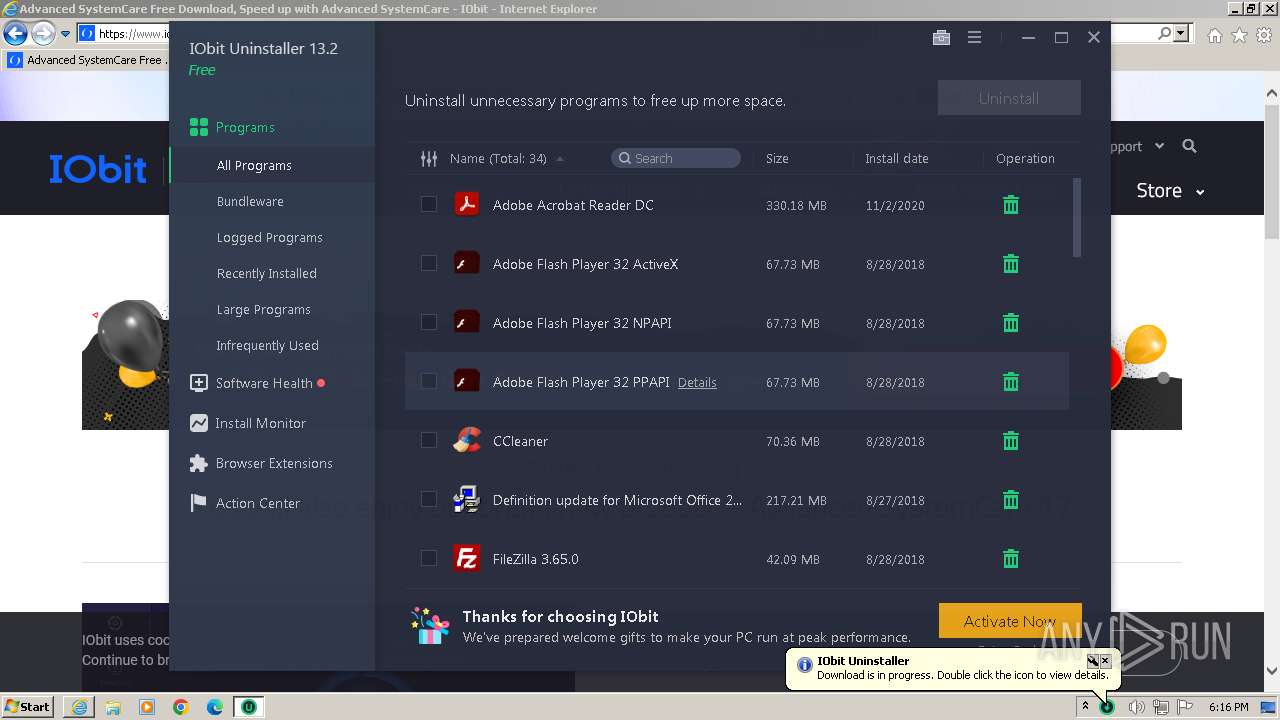The image size is (1280, 720).
Task: Open Details link for Adobe Flash Player PPAPI
Action: [x=697, y=383]
